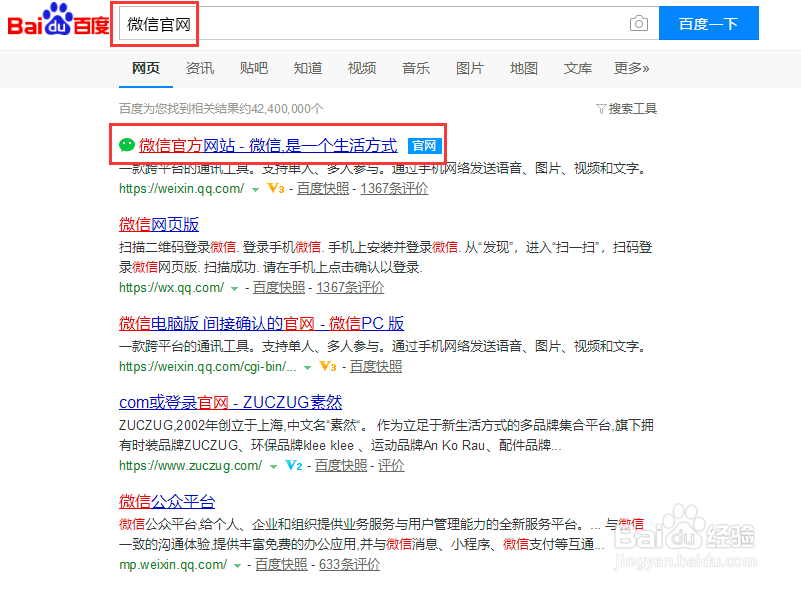The width and height of the screenshot is (801, 589).
Task: Open the 微信网页版 result
Action: [159, 224]
